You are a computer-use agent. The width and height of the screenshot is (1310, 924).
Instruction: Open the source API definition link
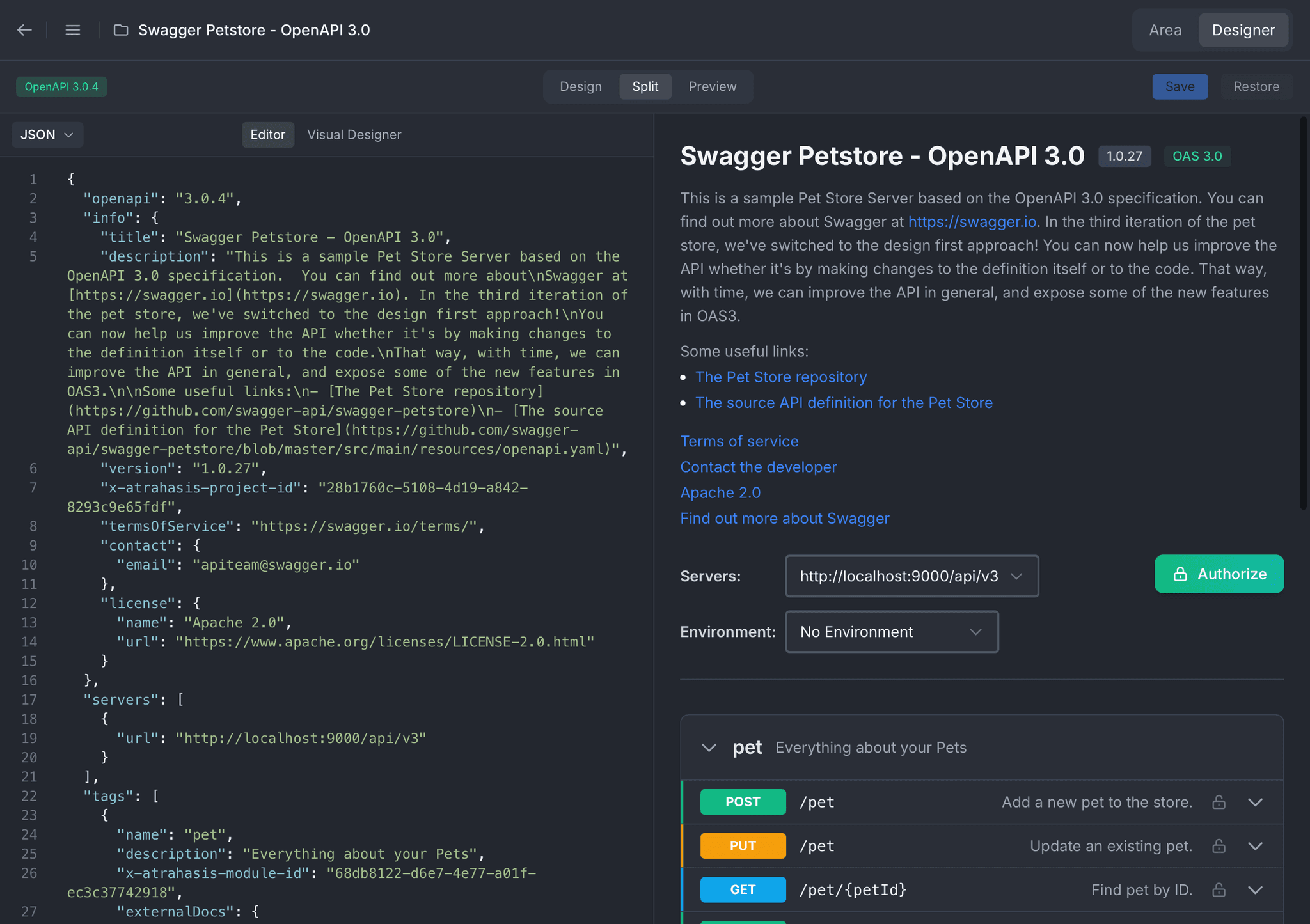pos(844,403)
